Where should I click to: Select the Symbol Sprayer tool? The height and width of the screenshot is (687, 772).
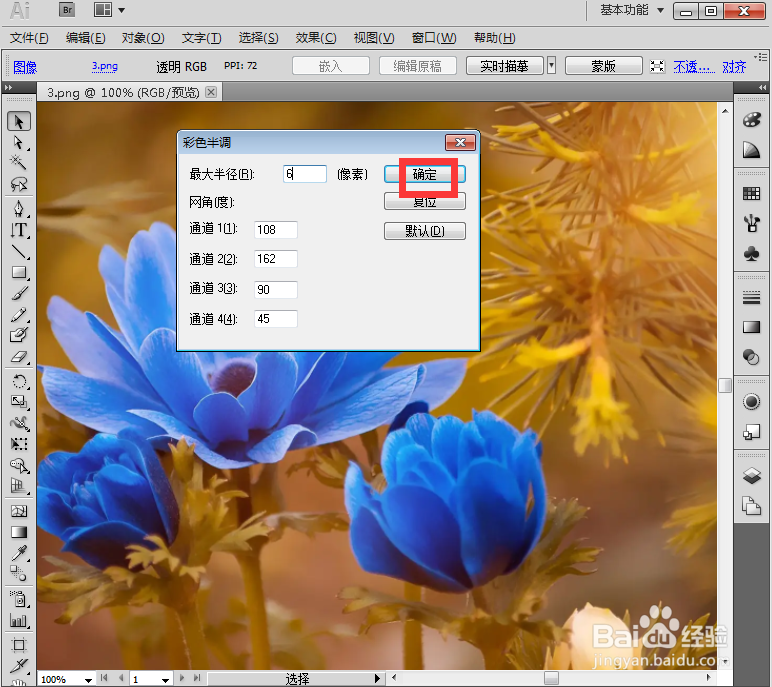[x=19, y=599]
